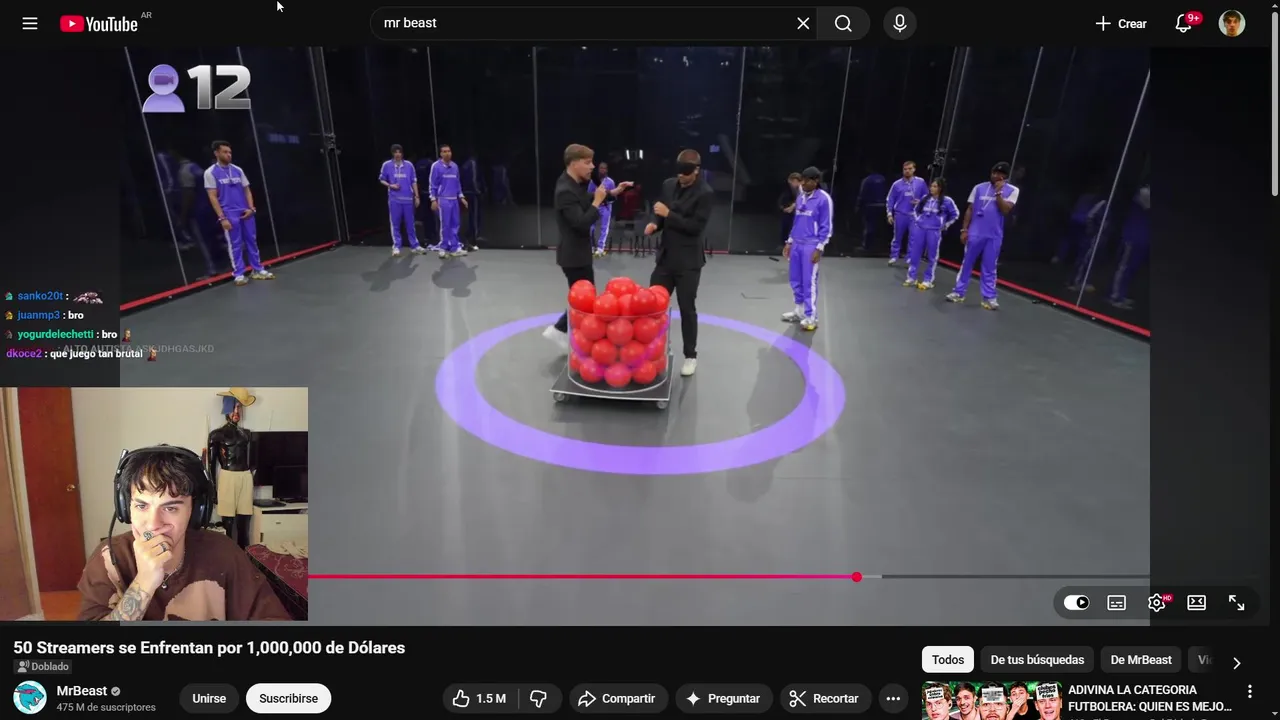This screenshot has width=1280, height=720.
Task: Open the more actions ellipsis
Action: point(893,698)
